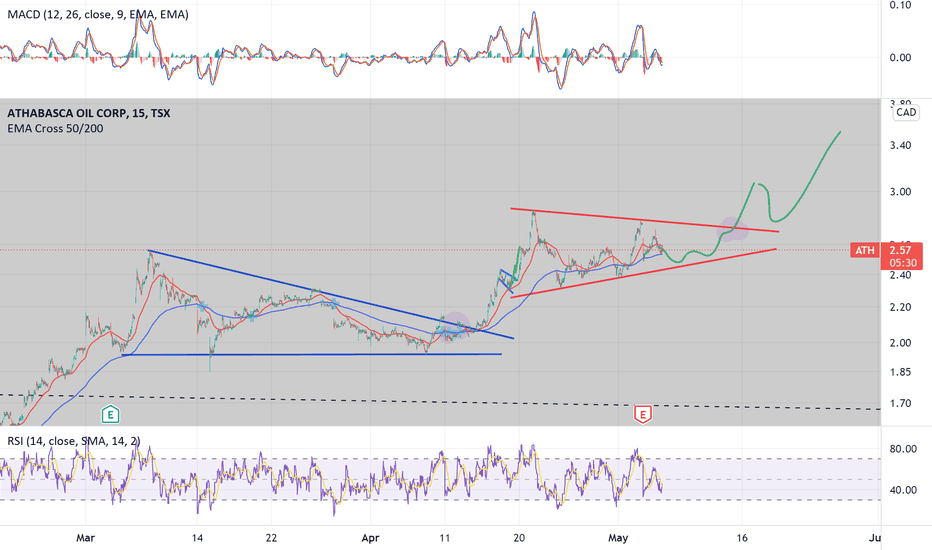This screenshot has width=932, height=550.
Task: Click the RSI 40.00 axis label
Action: [903, 490]
